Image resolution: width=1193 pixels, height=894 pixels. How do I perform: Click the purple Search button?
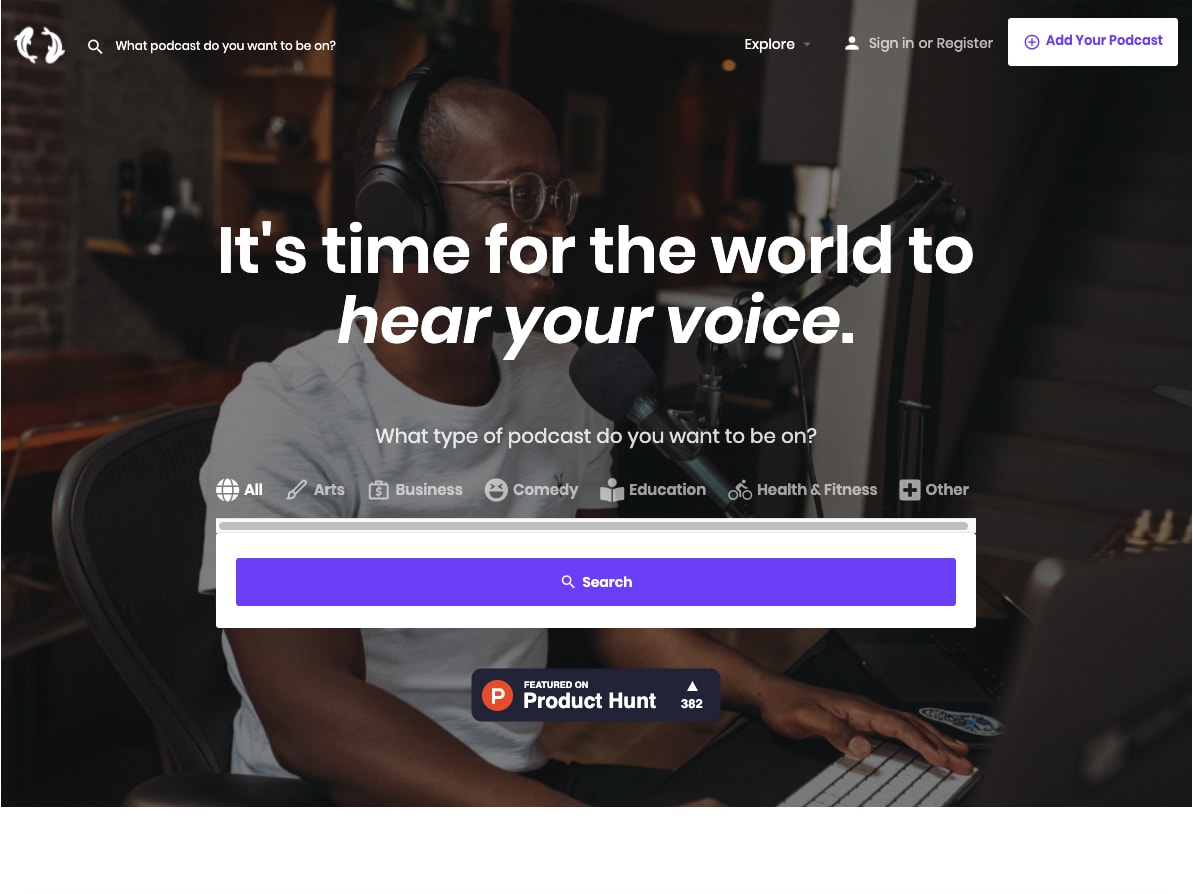tap(596, 582)
